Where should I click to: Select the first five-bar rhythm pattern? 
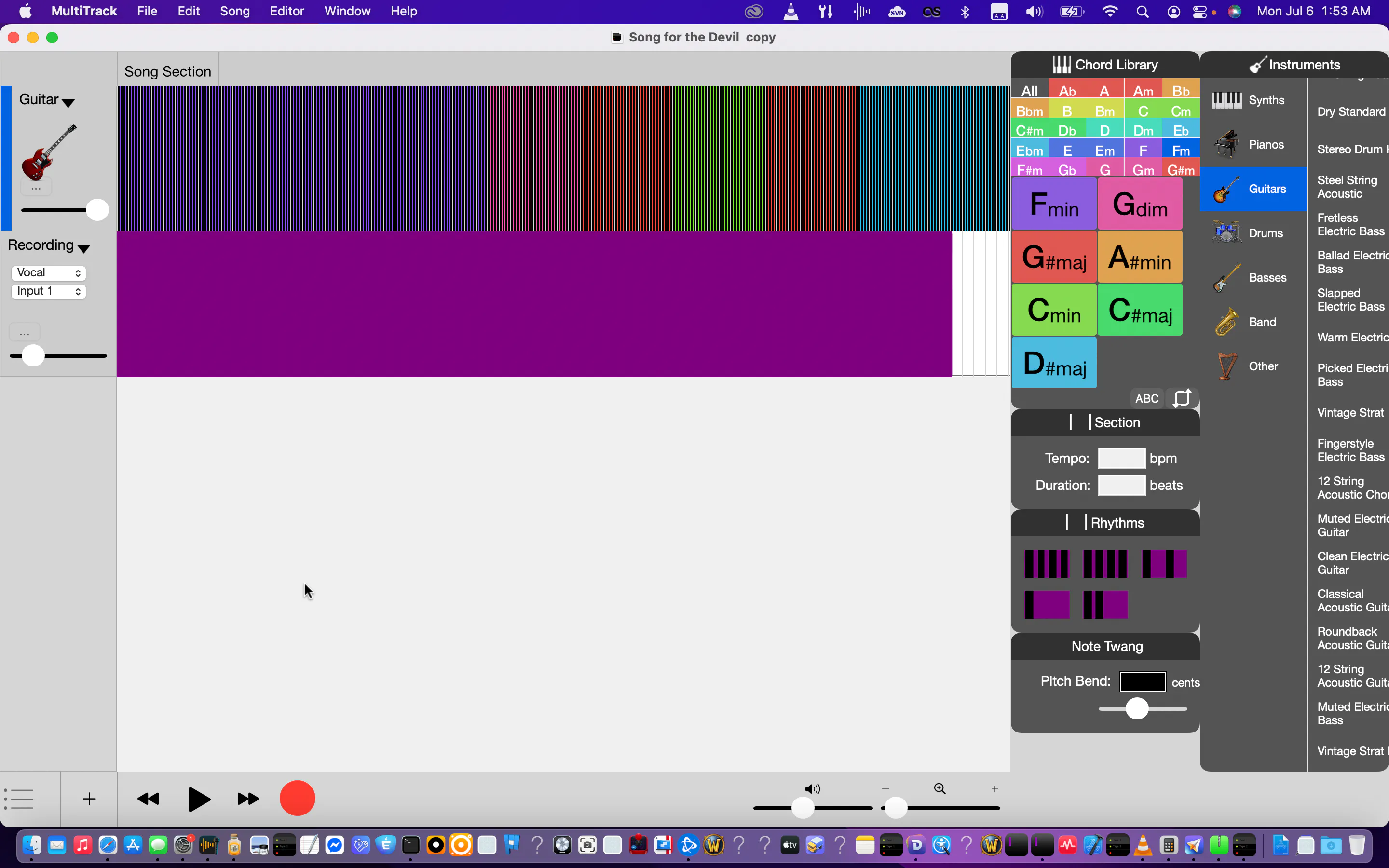1047,564
